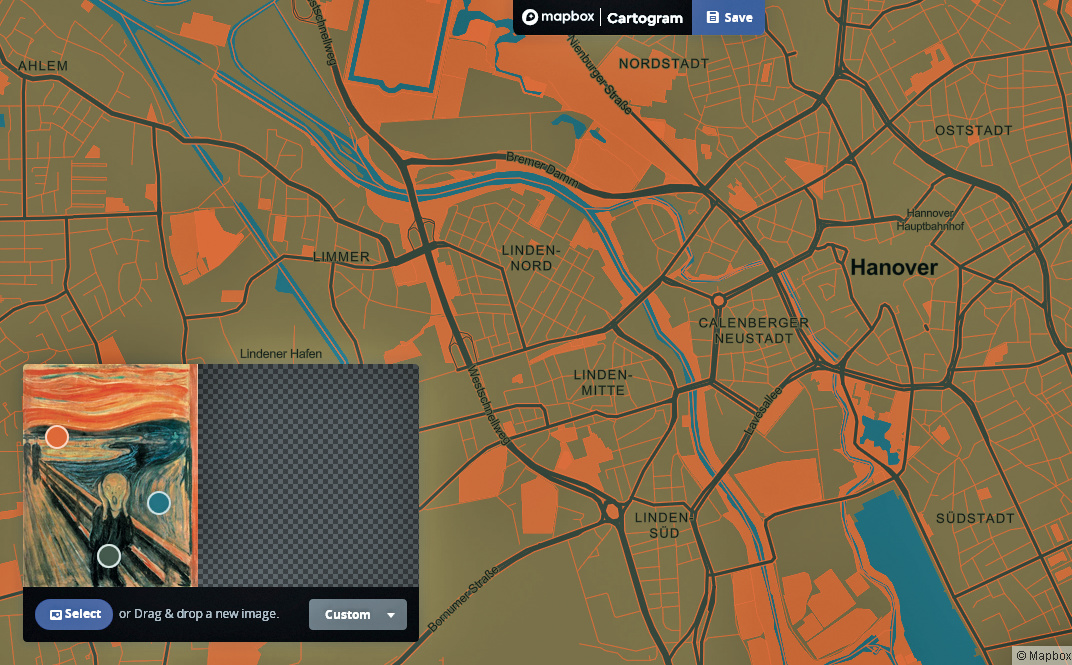This screenshot has height=665, width=1072.
Task: Click the Südstadt district label
Action: [x=974, y=519]
